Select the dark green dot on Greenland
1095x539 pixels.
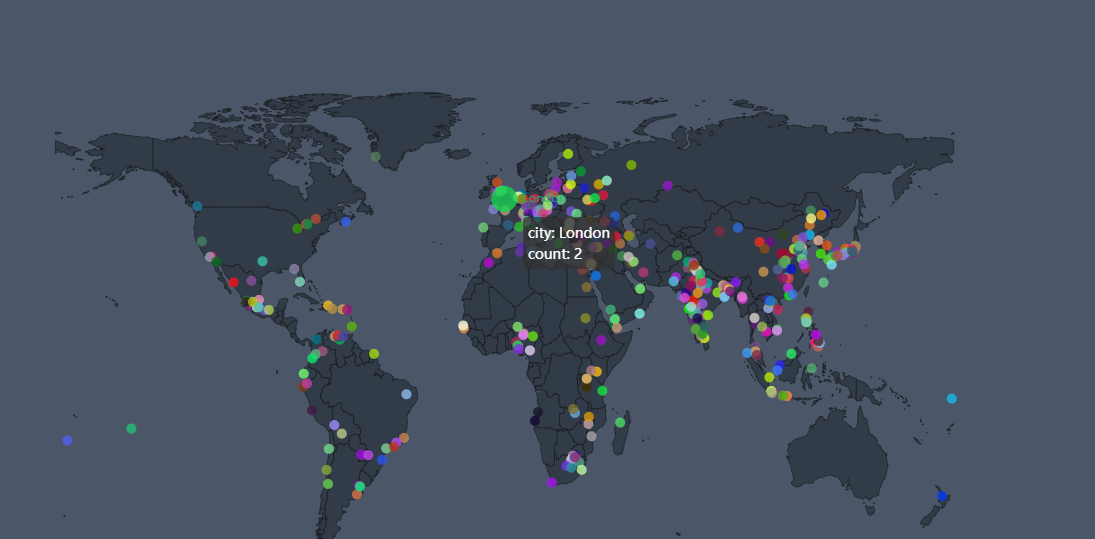tap(375, 156)
